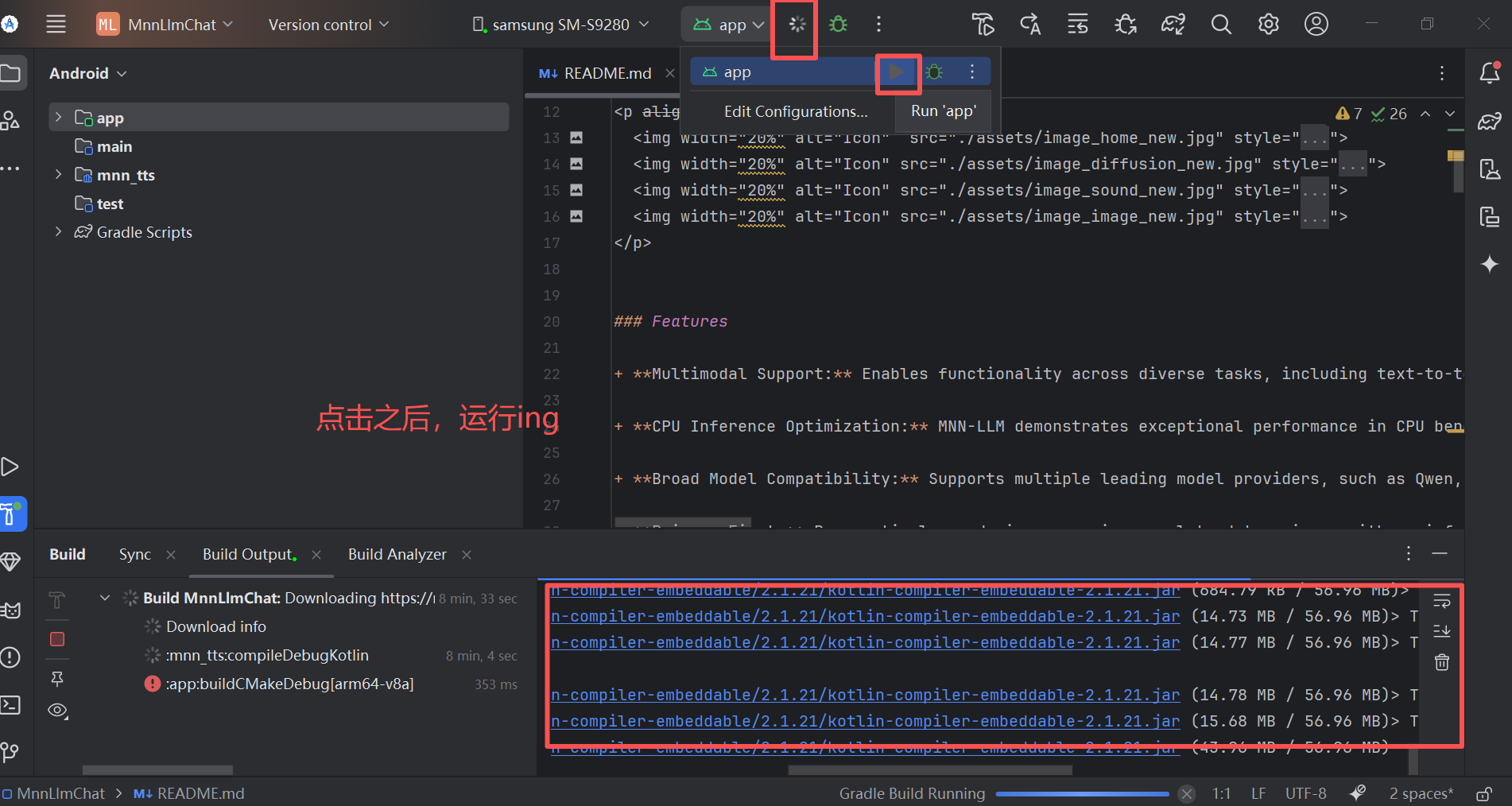Open Terminal tool window

coord(10,705)
